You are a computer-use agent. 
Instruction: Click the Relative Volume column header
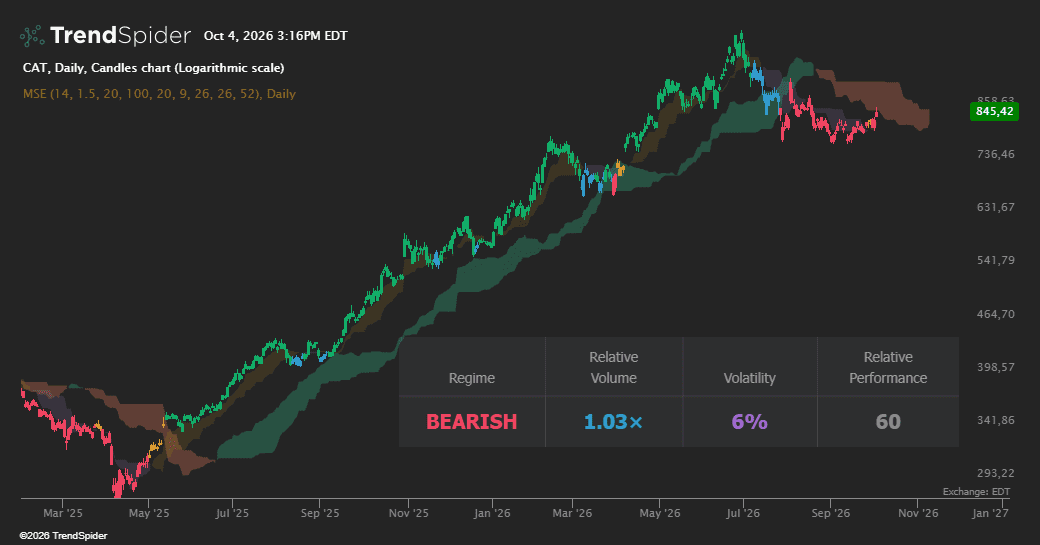(x=614, y=367)
